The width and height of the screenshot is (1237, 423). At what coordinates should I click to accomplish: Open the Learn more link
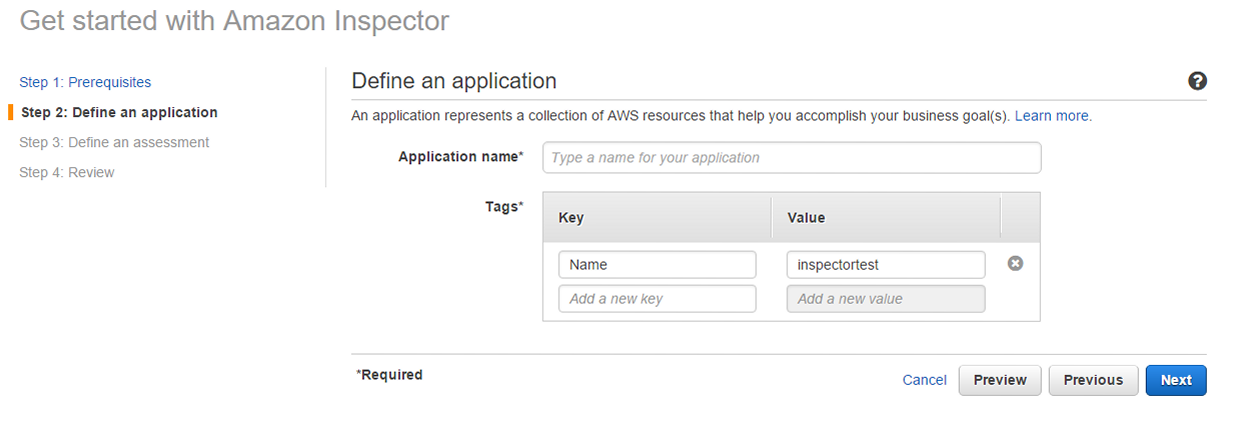1053,116
